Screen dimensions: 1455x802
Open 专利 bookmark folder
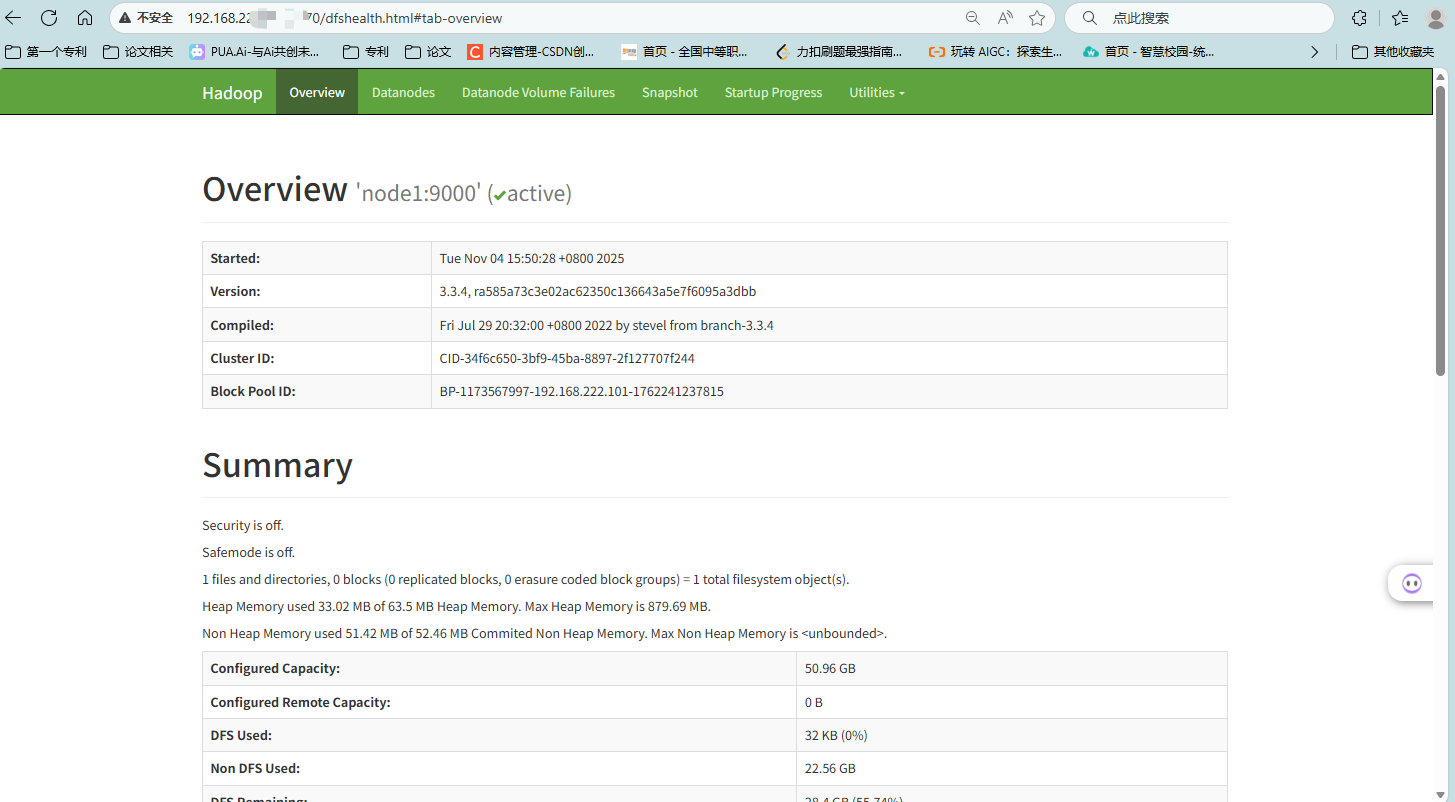(366, 52)
